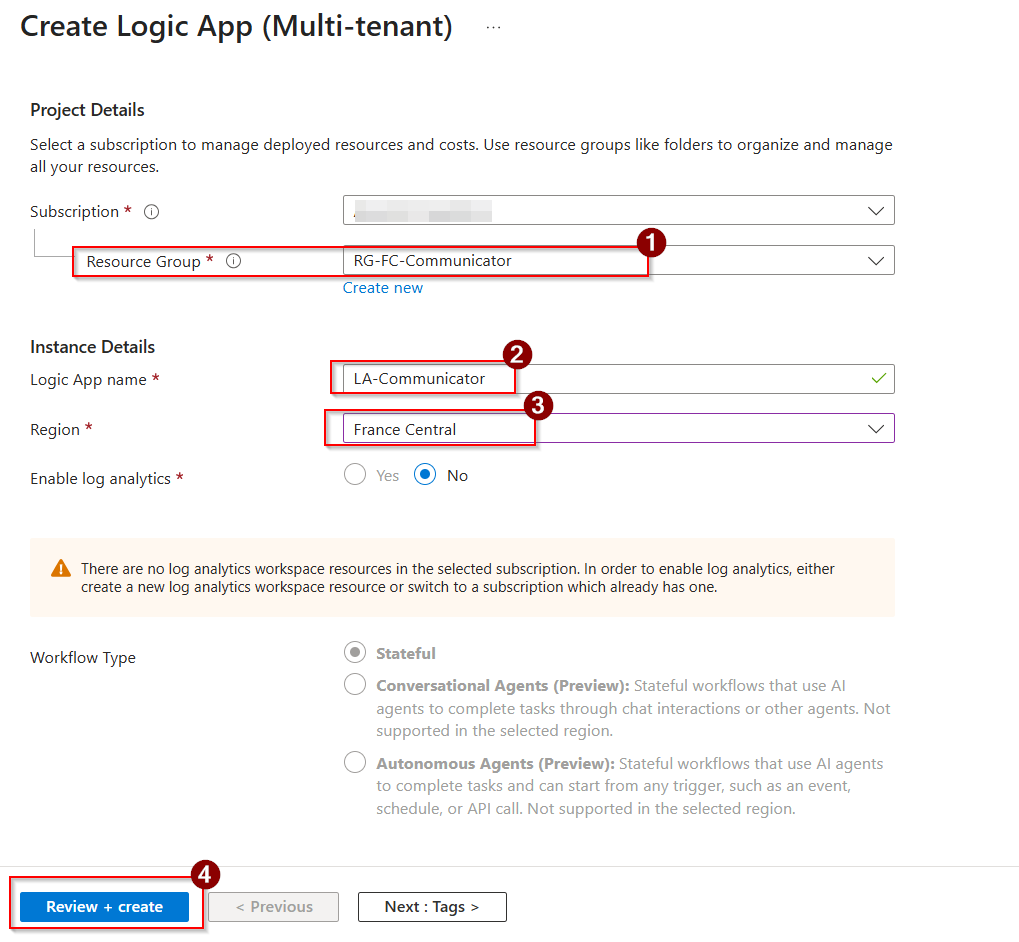
Task: Select Yes for Enable log analytics
Action: pyautogui.click(x=355, y=476)
